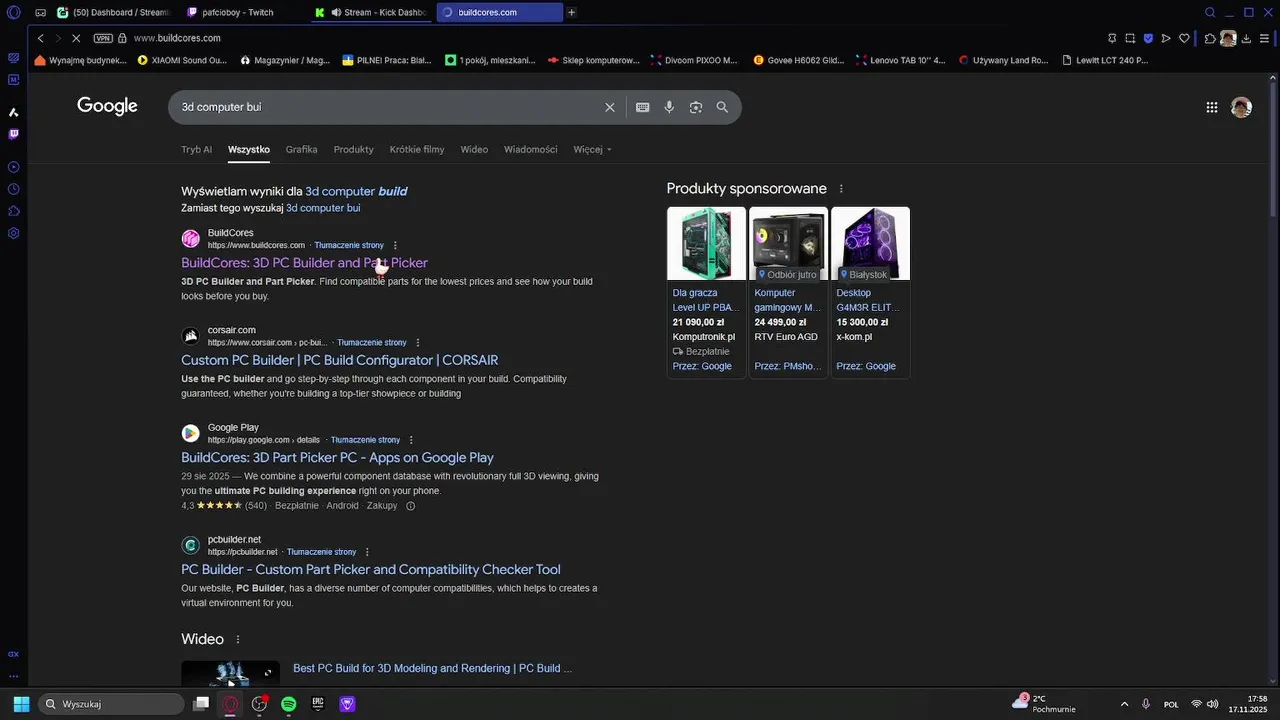Open History from the sidebar clock icon
1280x720 pixels.
(14, 189)
